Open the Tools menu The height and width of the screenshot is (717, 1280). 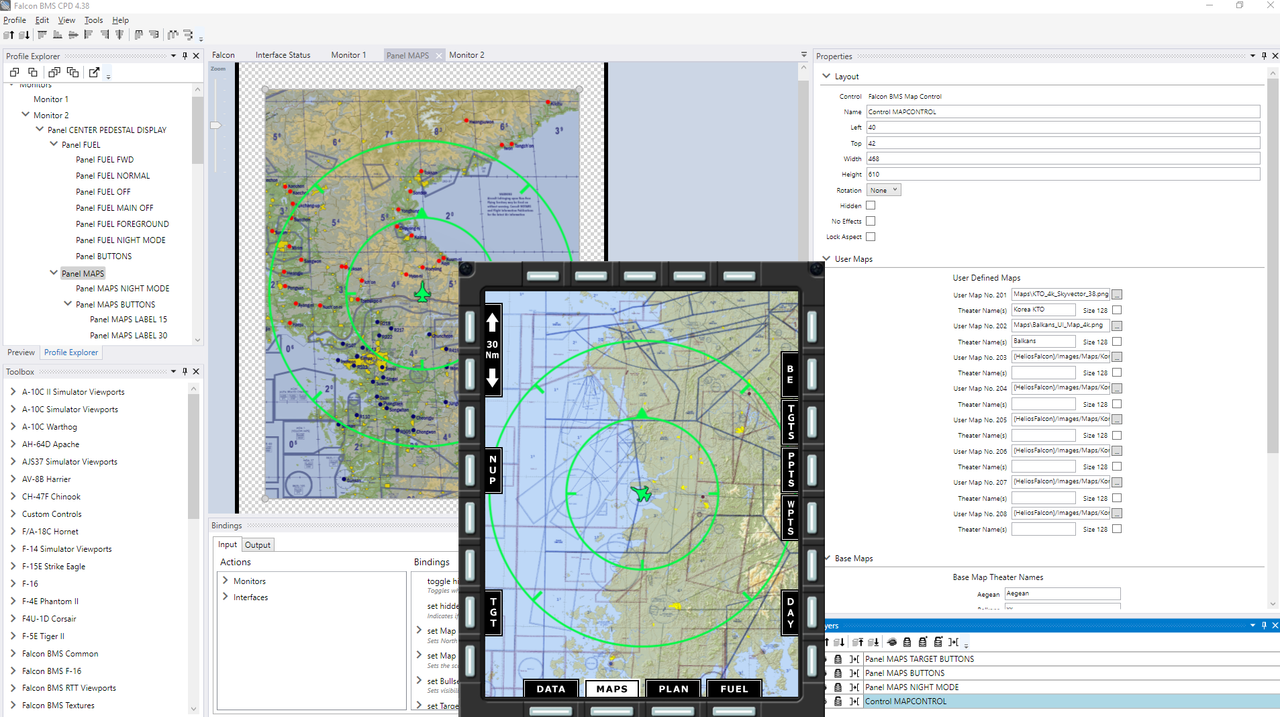tap(93, 20)
